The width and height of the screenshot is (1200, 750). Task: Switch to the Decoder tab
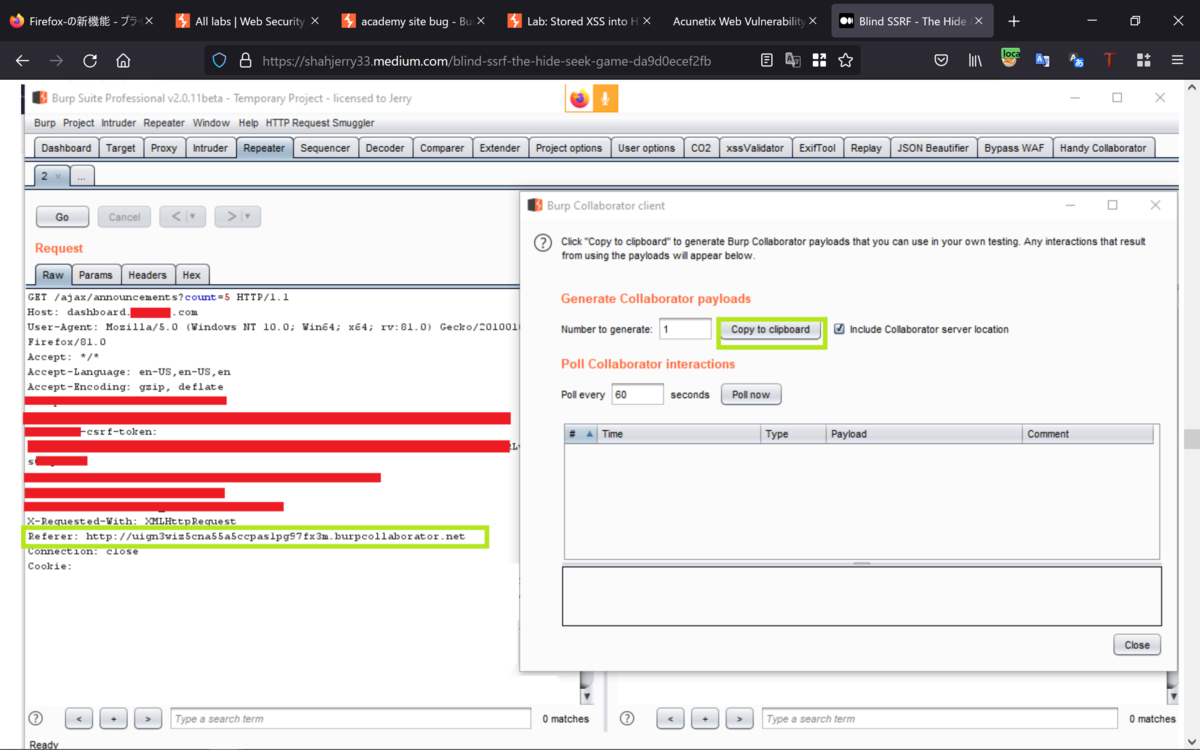point(385,148)
